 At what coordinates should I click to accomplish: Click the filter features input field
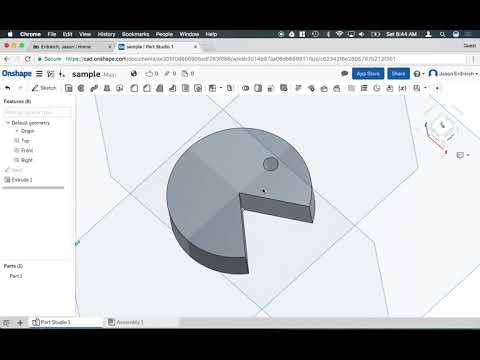38,112
